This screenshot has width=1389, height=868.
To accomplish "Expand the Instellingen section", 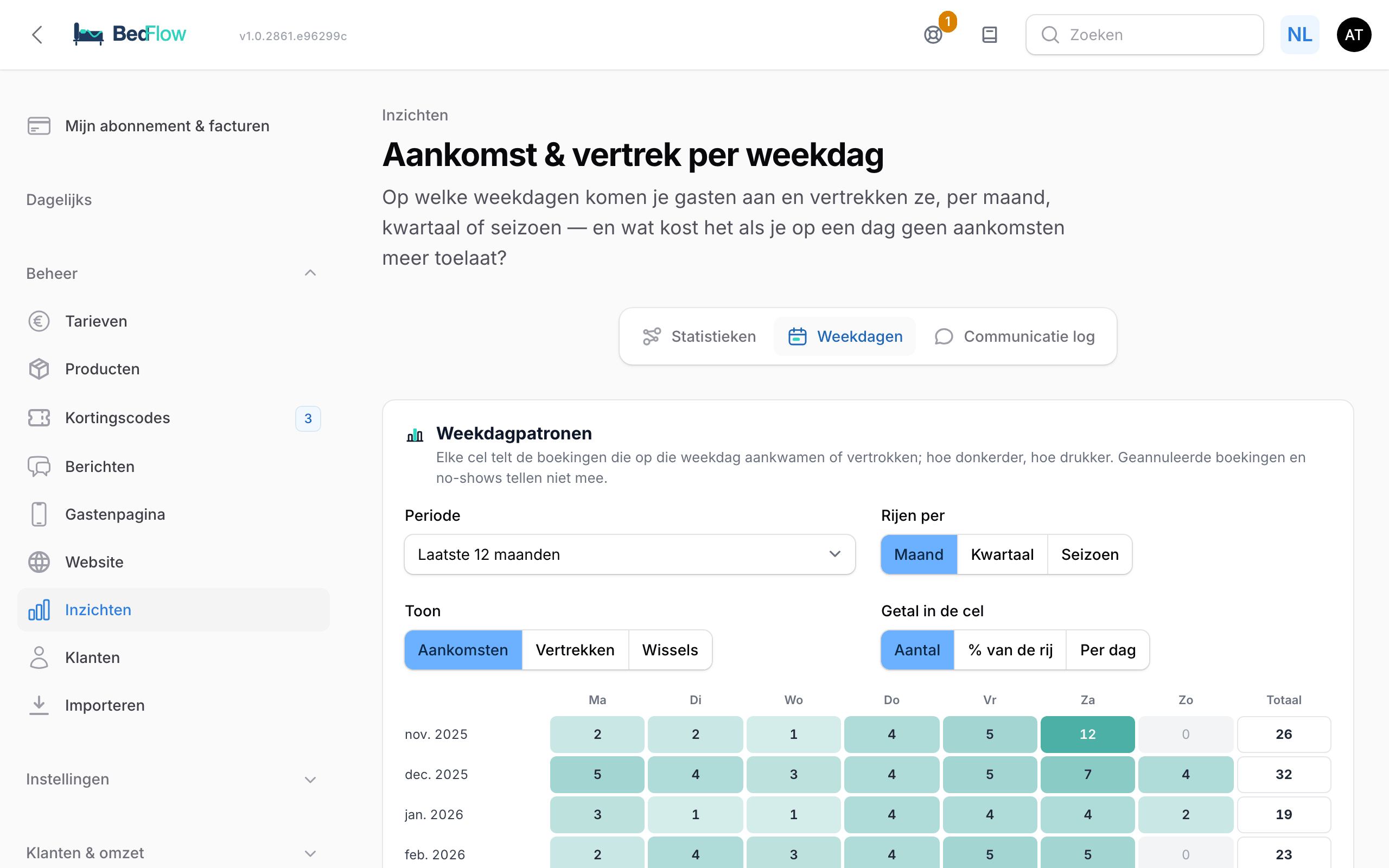I will (x=172, y=779).
